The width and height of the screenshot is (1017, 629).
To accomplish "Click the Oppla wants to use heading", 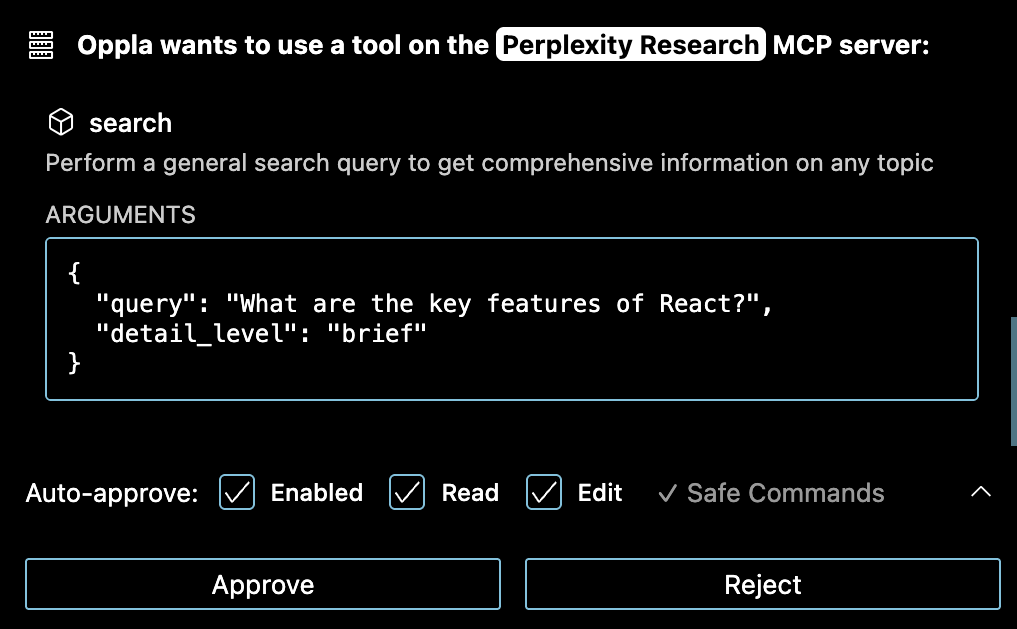I will (x=283, y=45).
